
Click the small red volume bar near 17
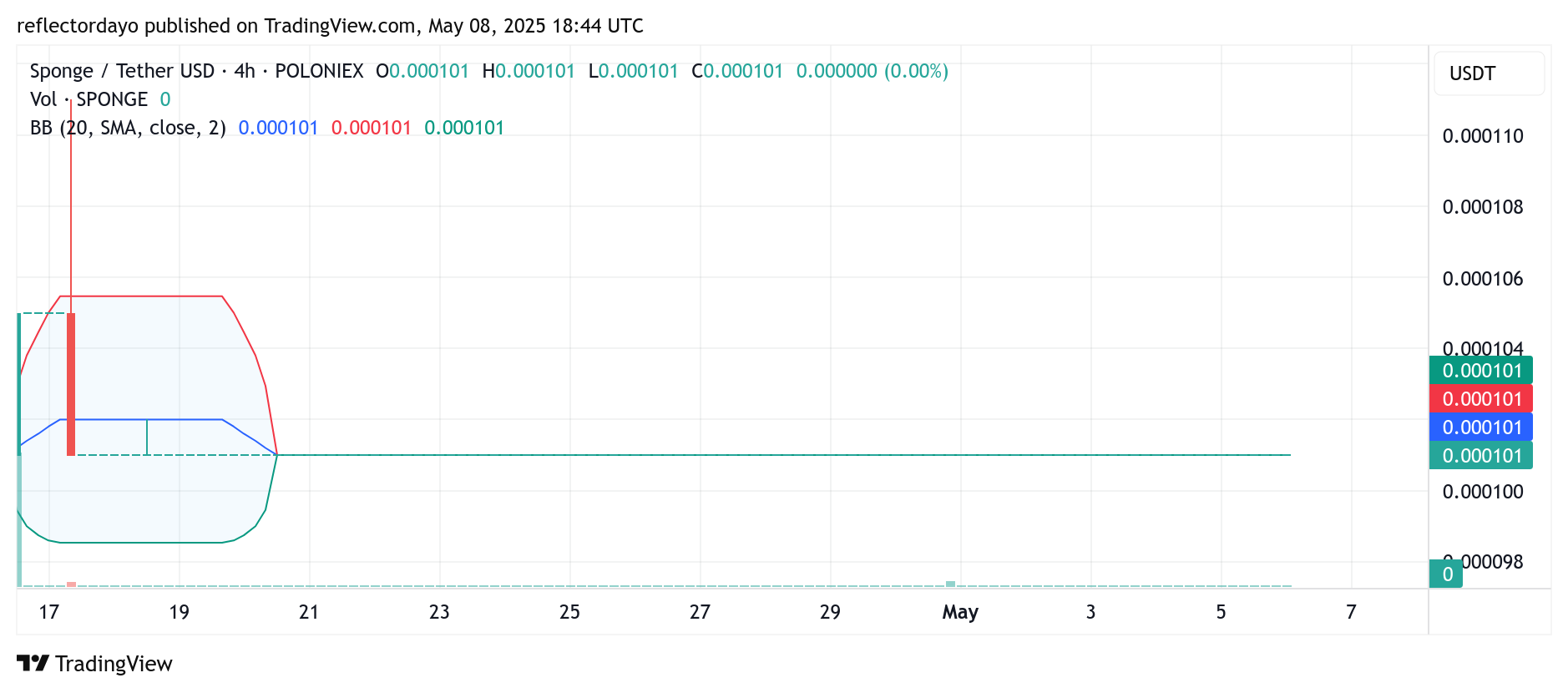click(x=71, y=584)
